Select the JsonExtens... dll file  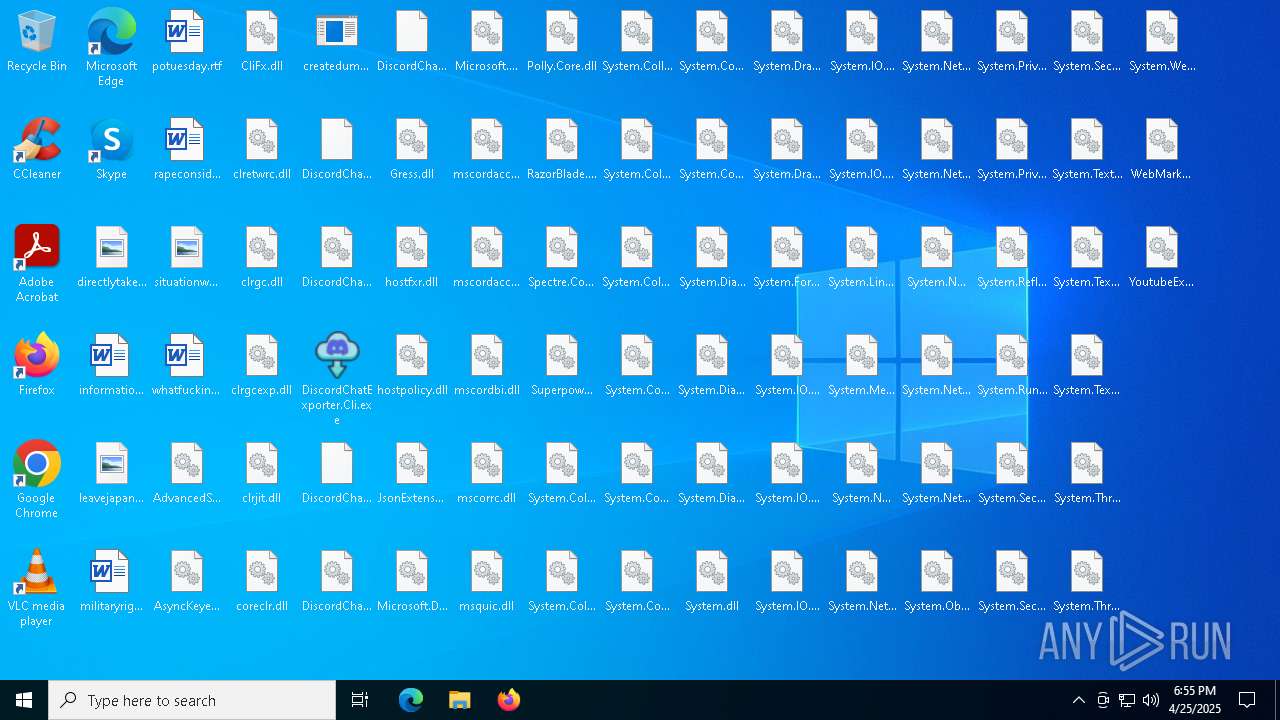(x=412, y=474)
